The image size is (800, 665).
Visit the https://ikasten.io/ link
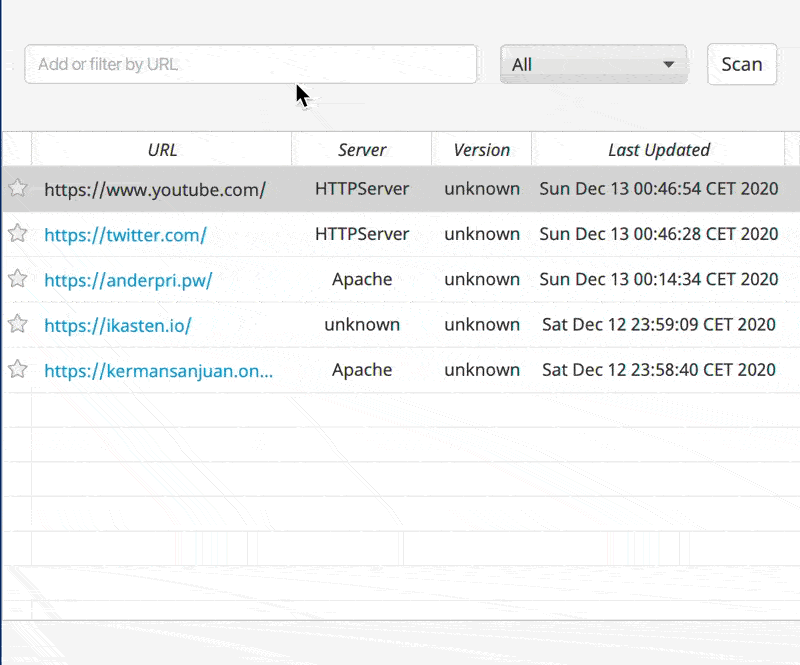(118, 325)
